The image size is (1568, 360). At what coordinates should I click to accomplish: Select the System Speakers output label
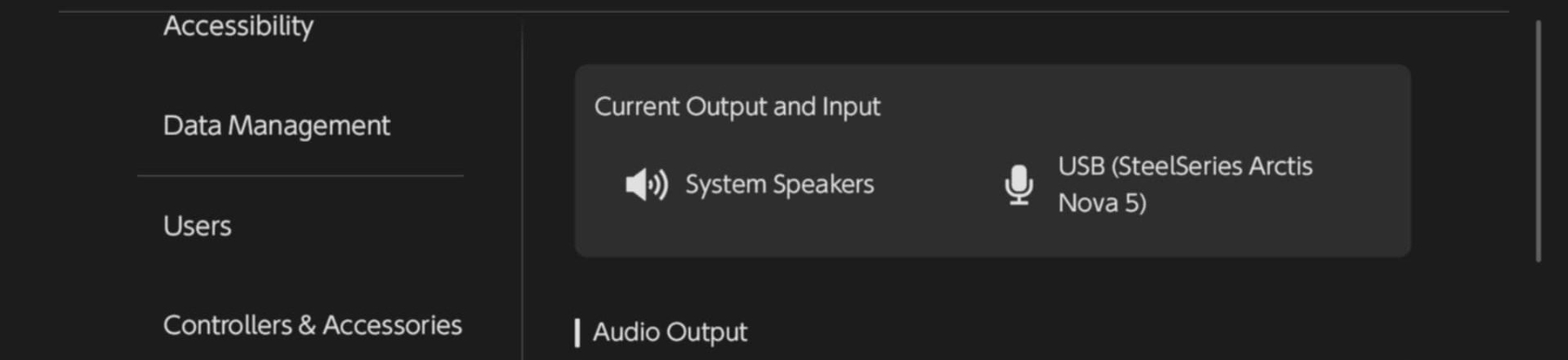pyautogui.click(x=779, y=185)
